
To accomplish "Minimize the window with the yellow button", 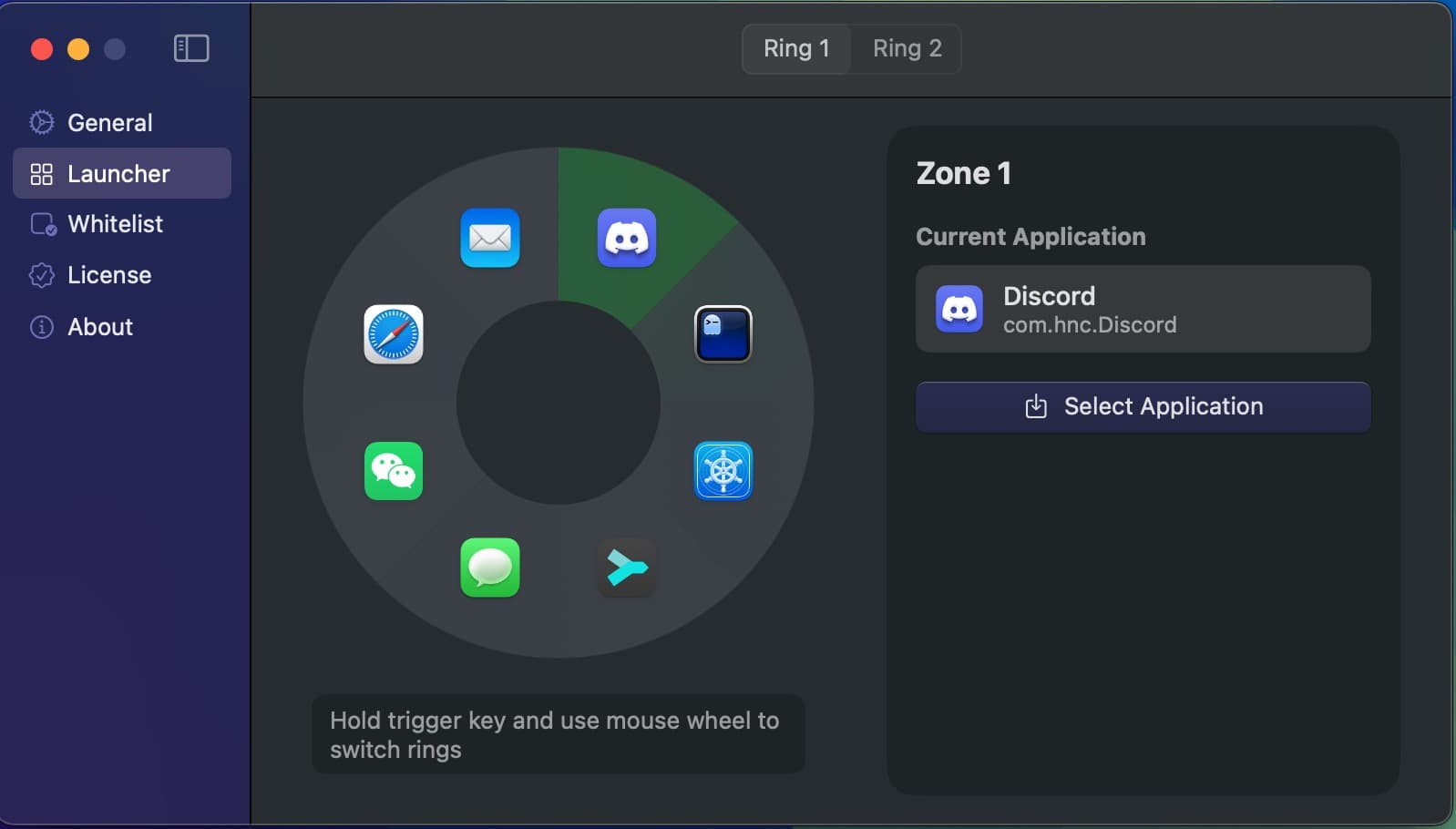I will click(x=78, y=49).
